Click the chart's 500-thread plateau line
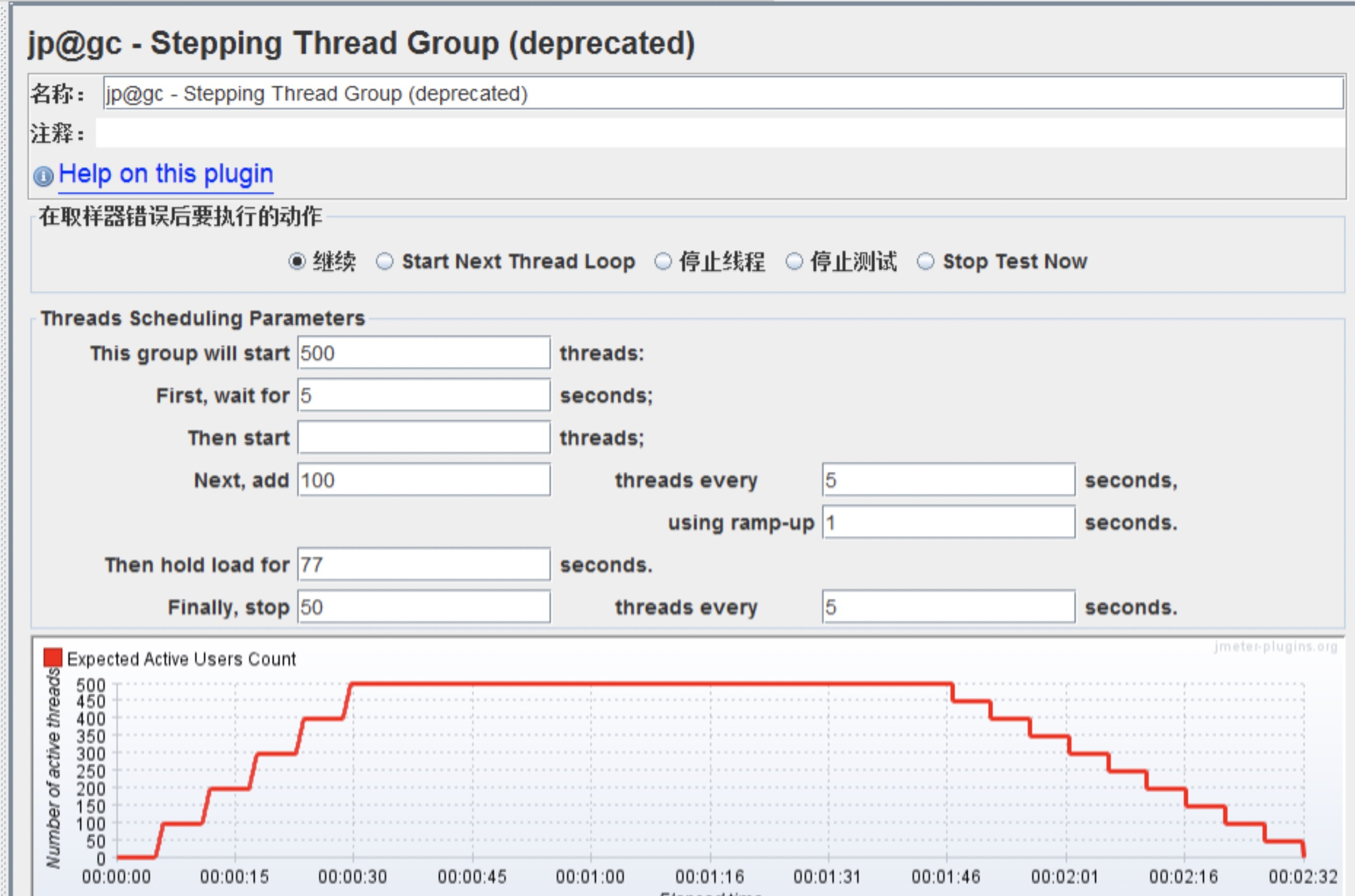The image size is (1355, 896). pos(651,683)
